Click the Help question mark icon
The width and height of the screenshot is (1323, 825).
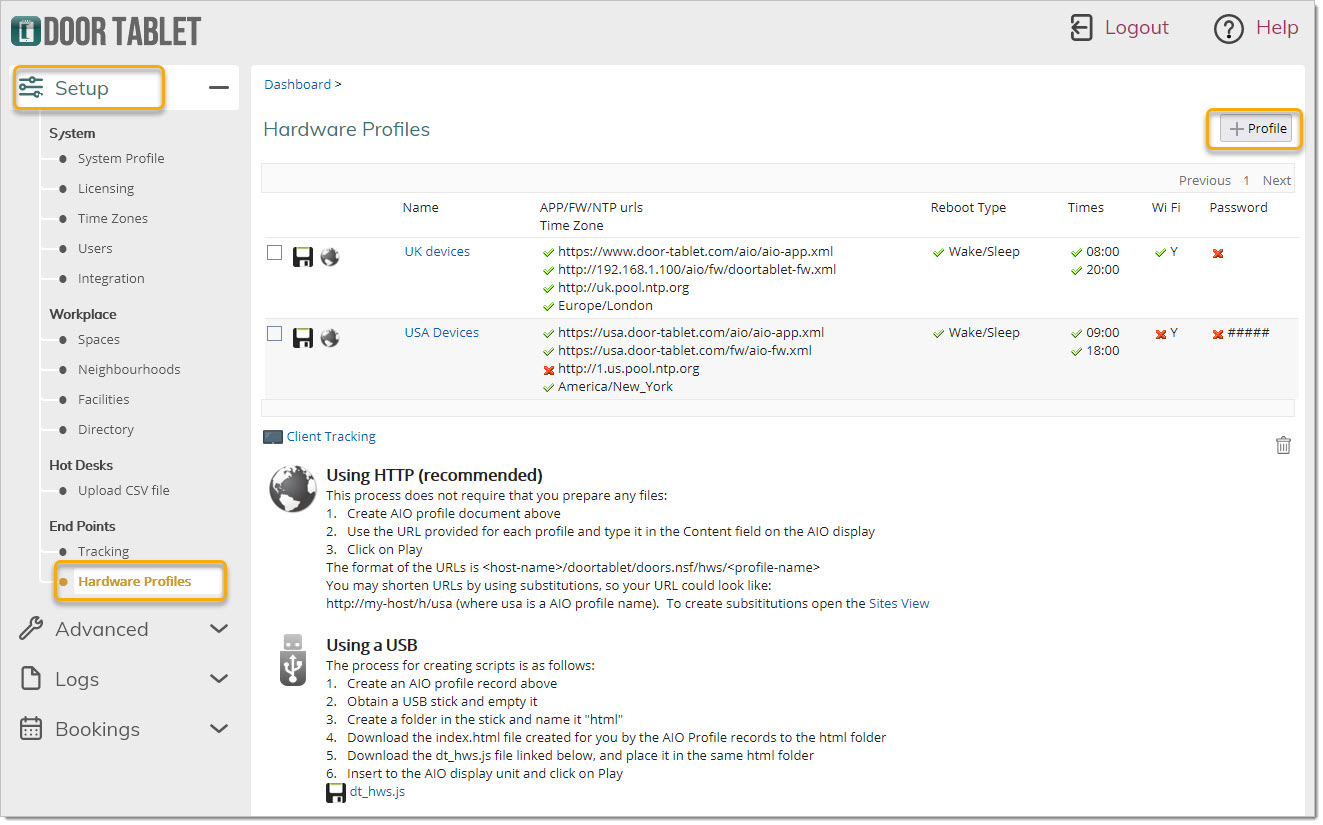point(1228,29)
